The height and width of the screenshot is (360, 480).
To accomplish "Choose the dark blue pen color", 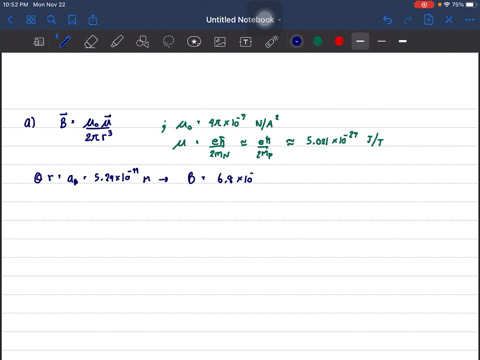I will 297,41.
